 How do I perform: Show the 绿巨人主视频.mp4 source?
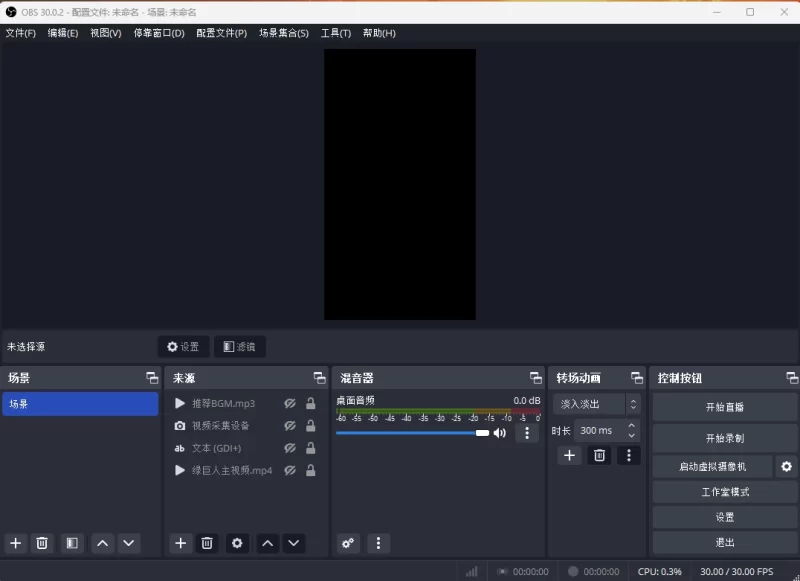[x=289, y=470]
